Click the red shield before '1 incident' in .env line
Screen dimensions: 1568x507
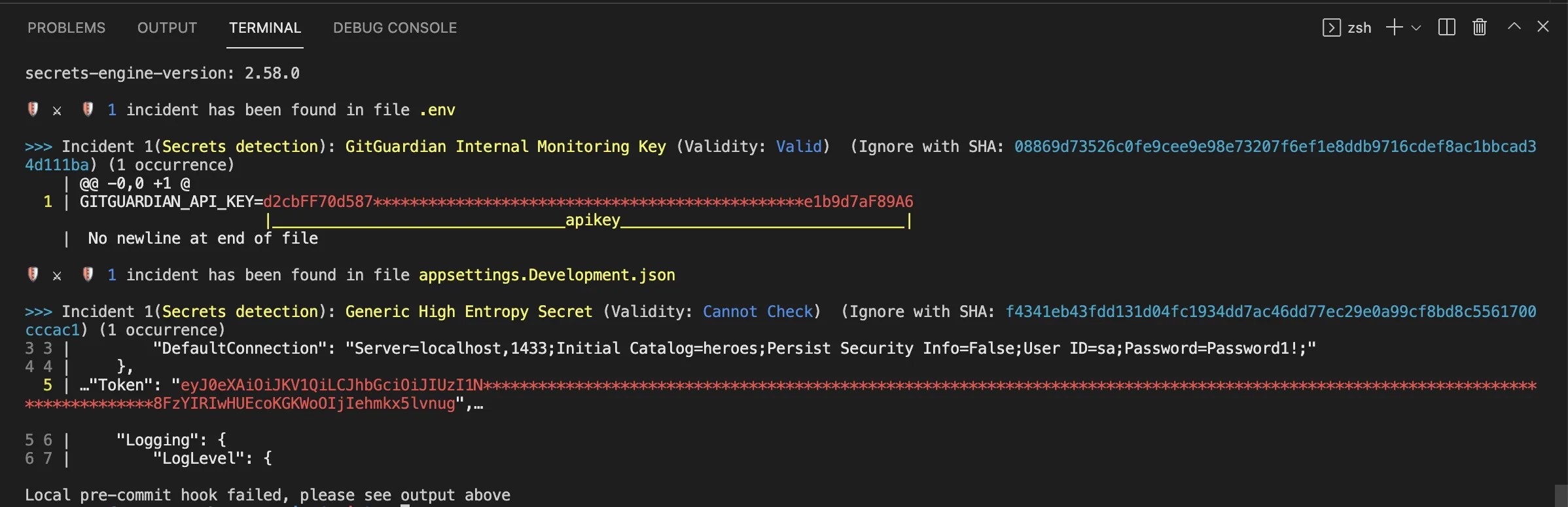point(88,109)
